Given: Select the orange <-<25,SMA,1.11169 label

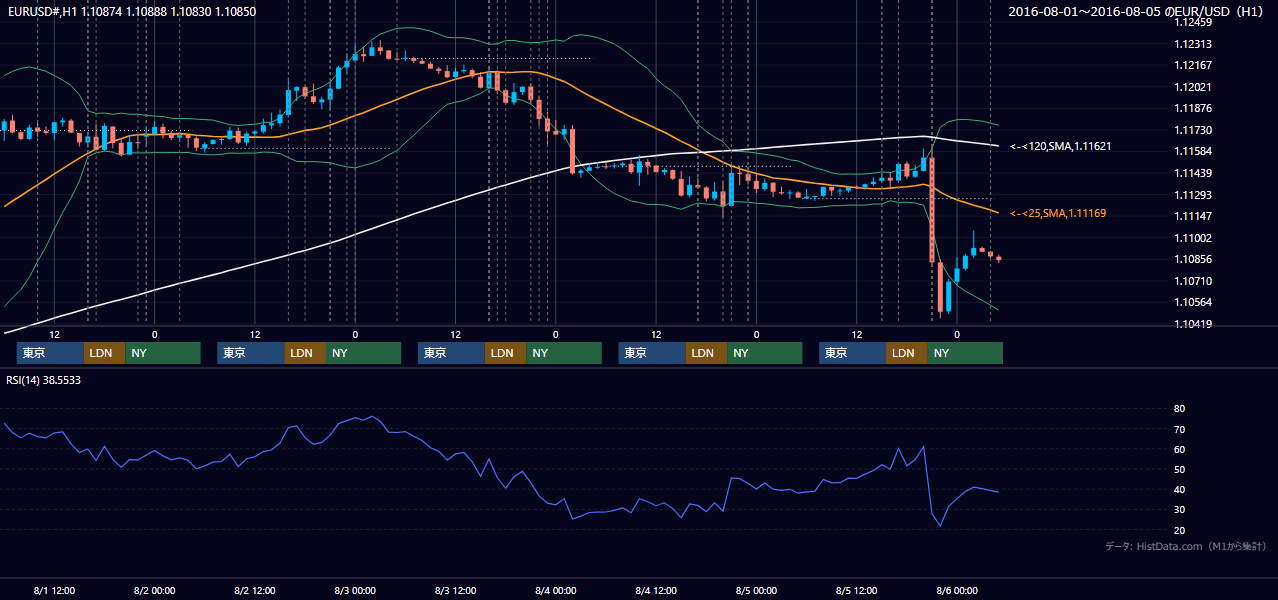Looking at the screenshot, I should pyautogui.click(x=1058, y=213).
